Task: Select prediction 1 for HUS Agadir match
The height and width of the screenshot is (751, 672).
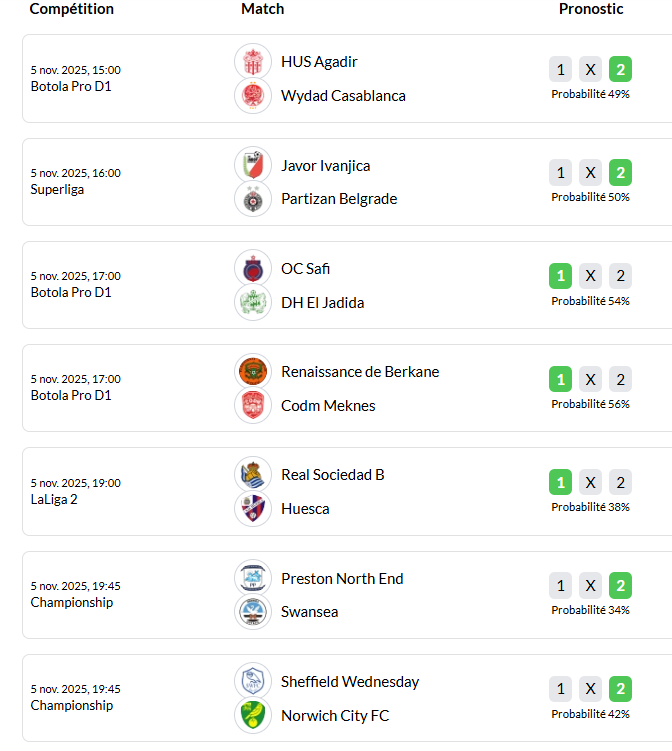Action: [561, 69]
